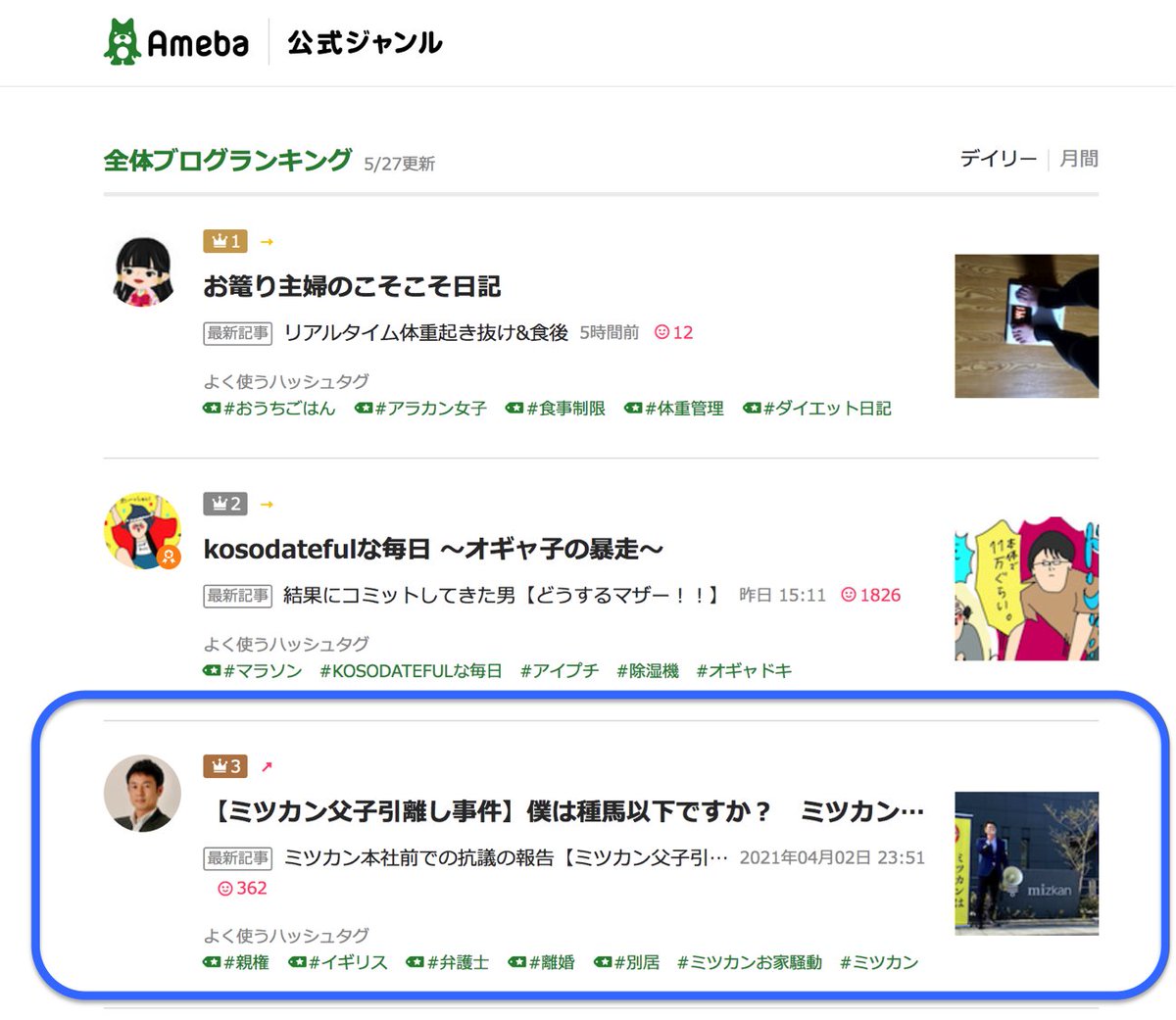Open hashtag #ダイエット日記
Image resolution: width=1176 pixels, height=1020 pixels.
[x=817, y=409]
